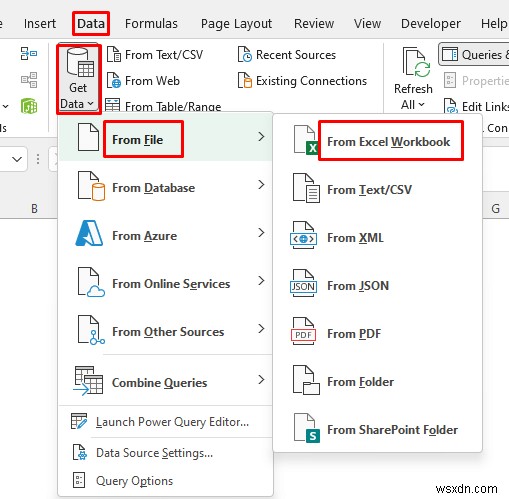Click the From Online Services cloud icon
The width and height of the screenshot is (509, 499).
[91, 282]
